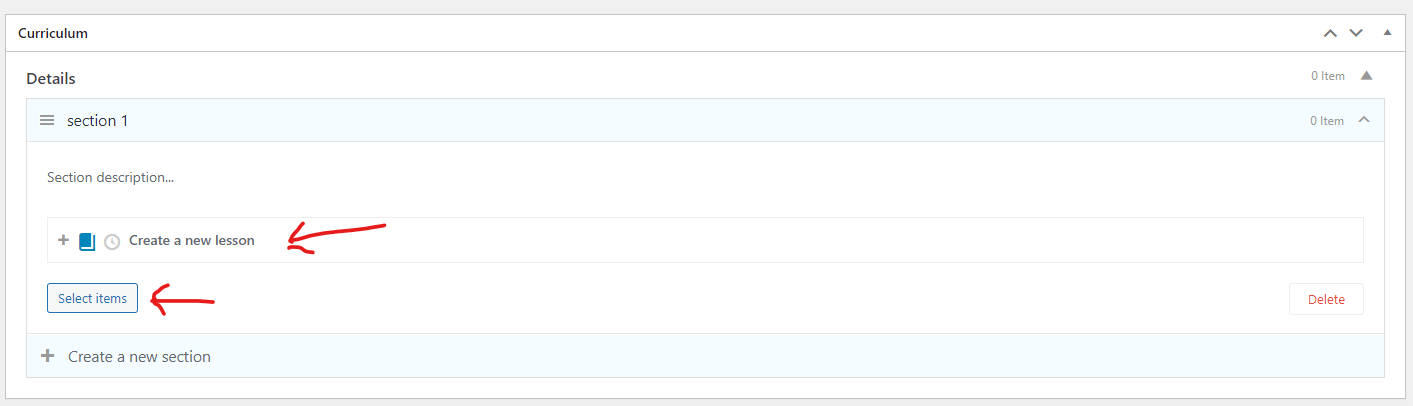
Task: Move the Curriculum panel down with the down chevron
Action: [1356, 33]
